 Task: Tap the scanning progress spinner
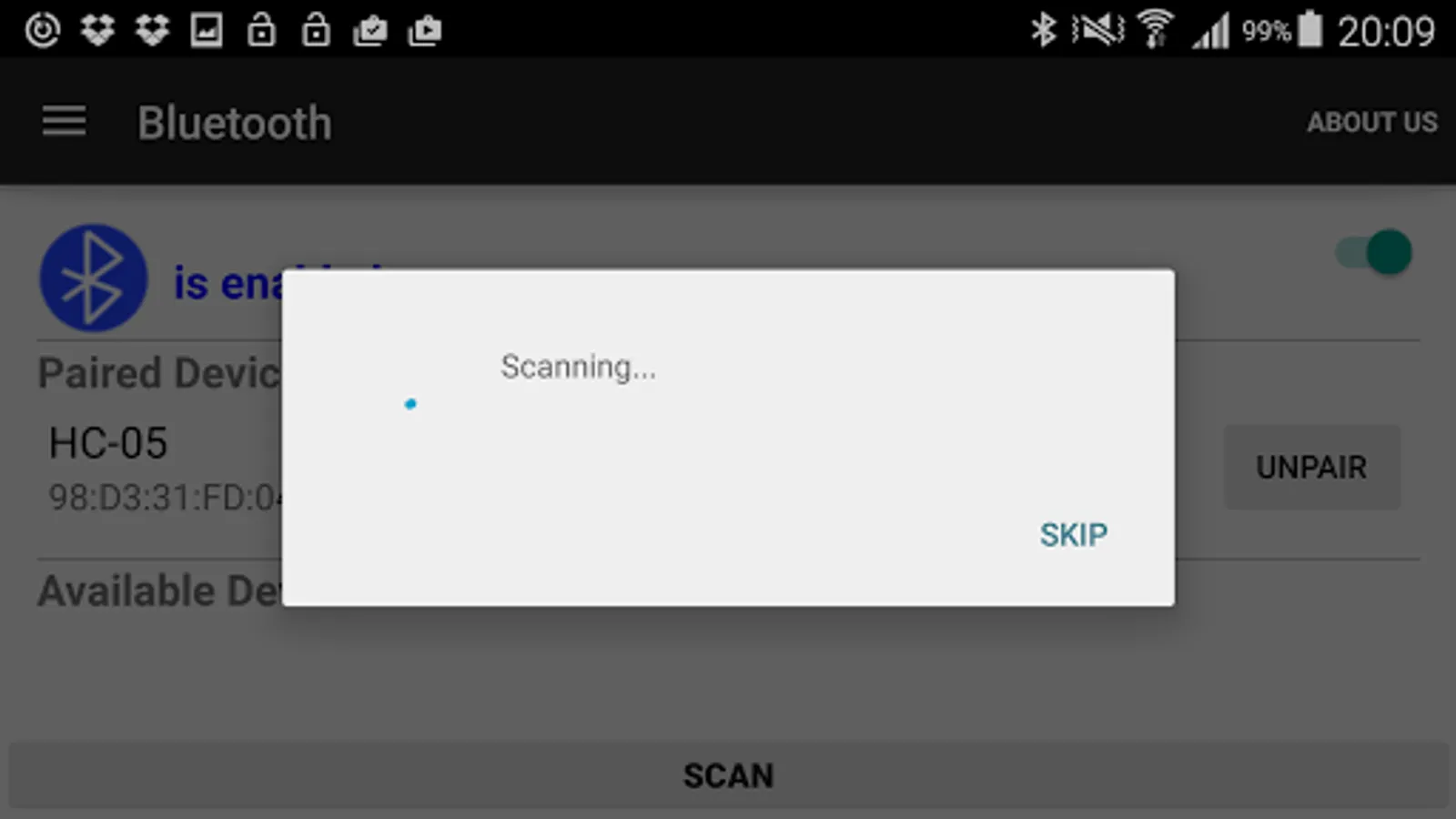(x=410, y=404)
